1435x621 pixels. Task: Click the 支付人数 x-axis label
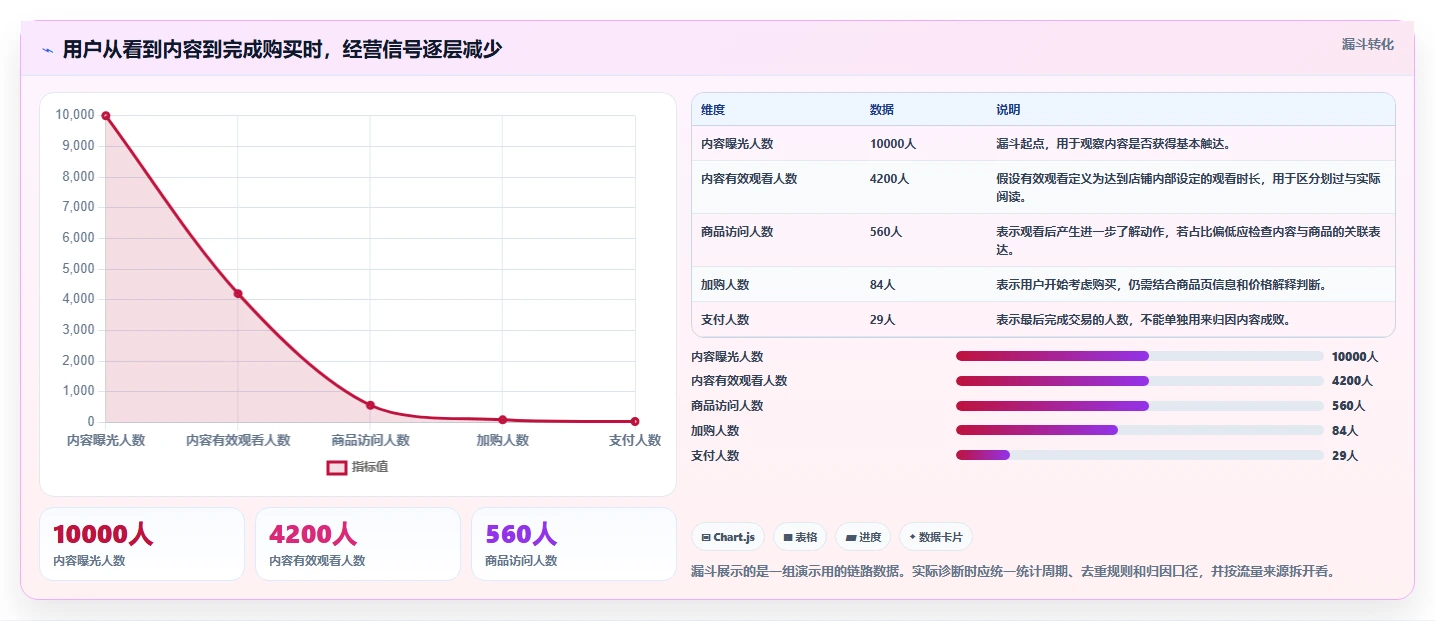(x=635, y=440)
